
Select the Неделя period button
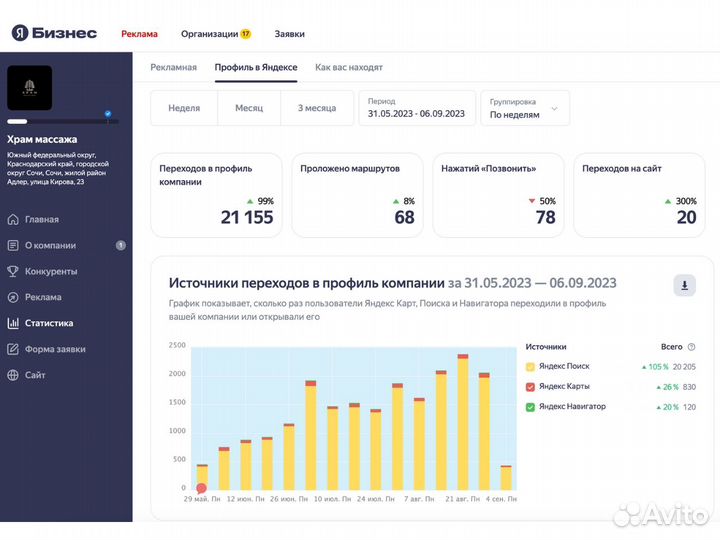184,108
